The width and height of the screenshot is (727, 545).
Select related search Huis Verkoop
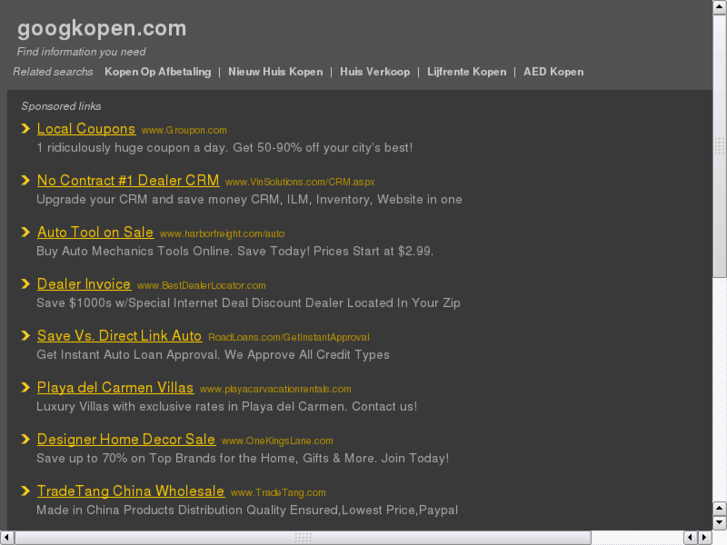coord(375,72)
